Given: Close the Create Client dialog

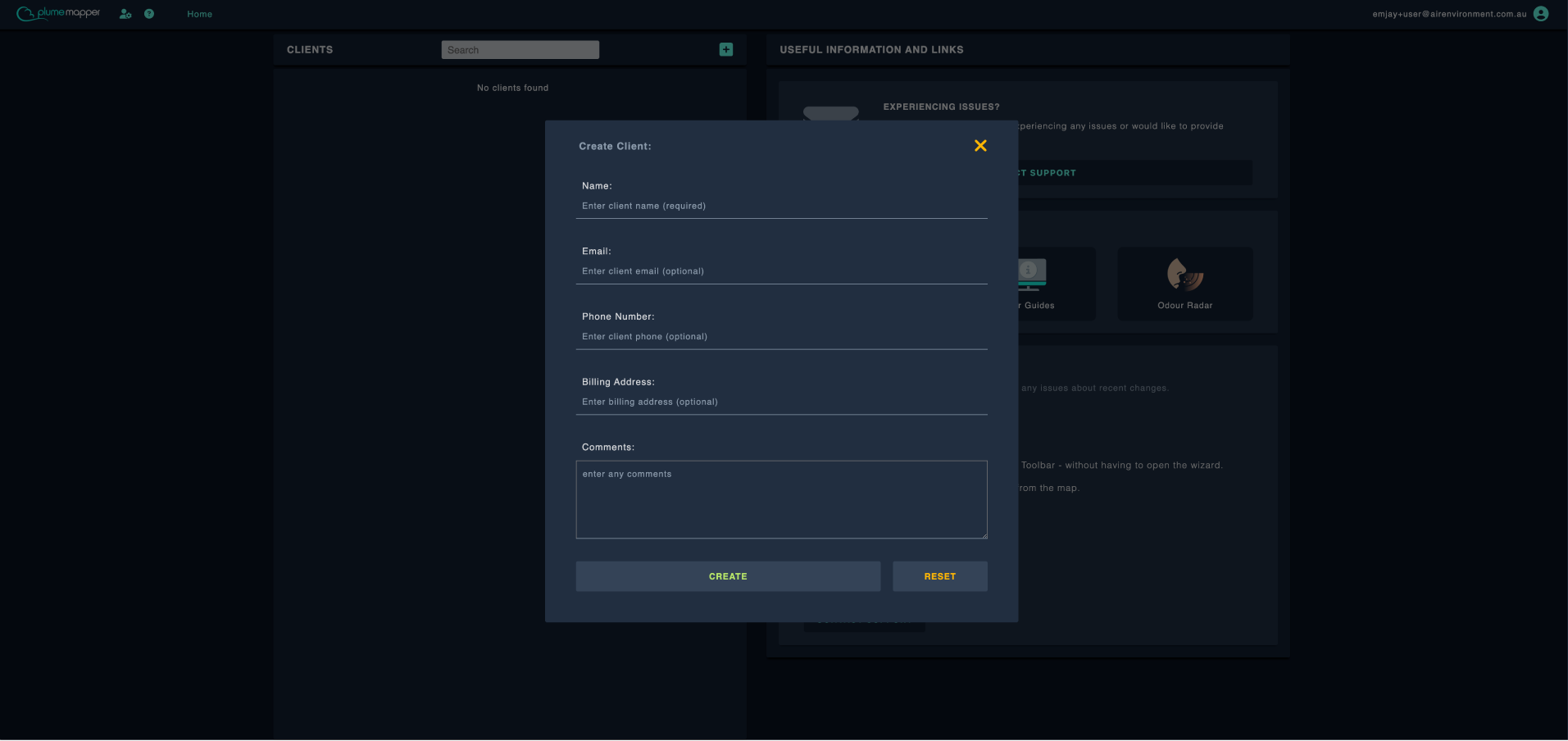Looking at the screenshot, I should [980, 146].
